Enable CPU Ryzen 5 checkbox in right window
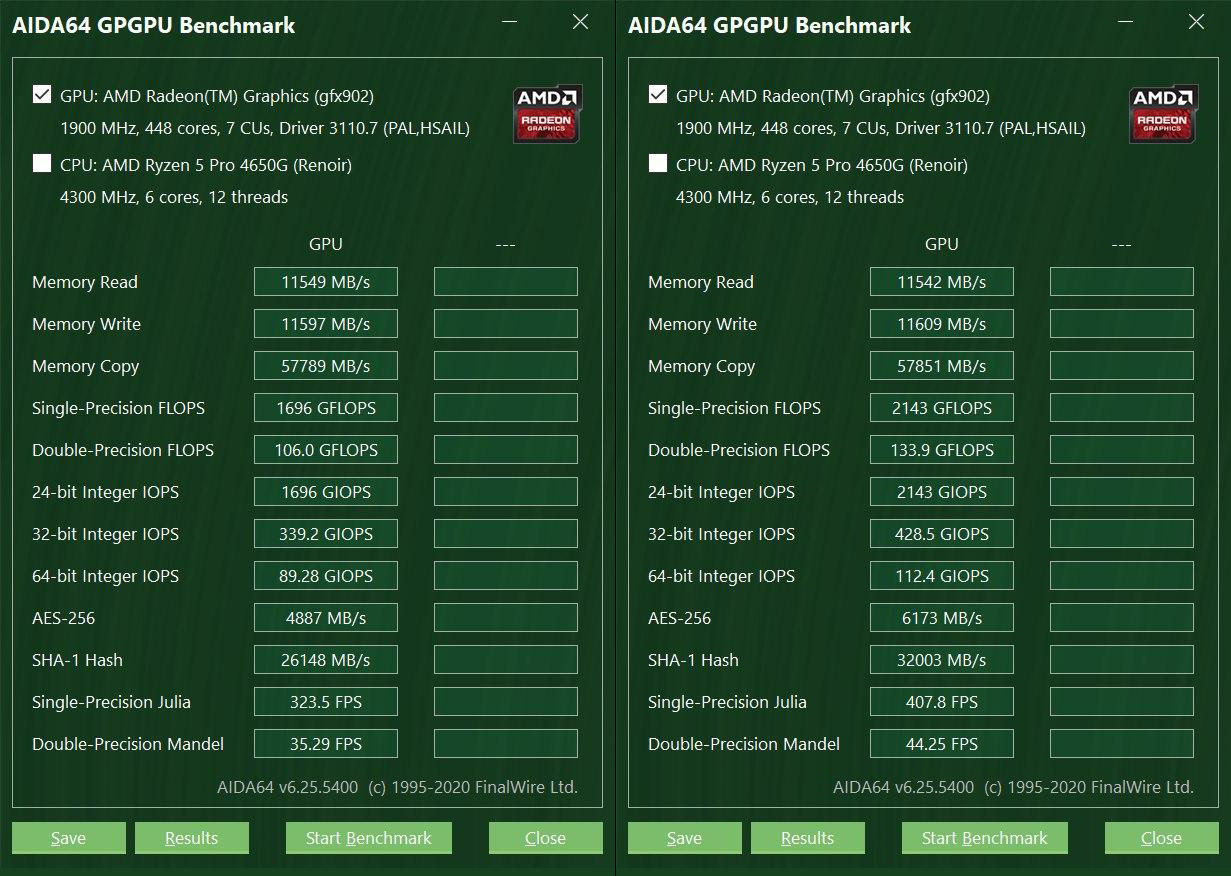 point(658,164)
